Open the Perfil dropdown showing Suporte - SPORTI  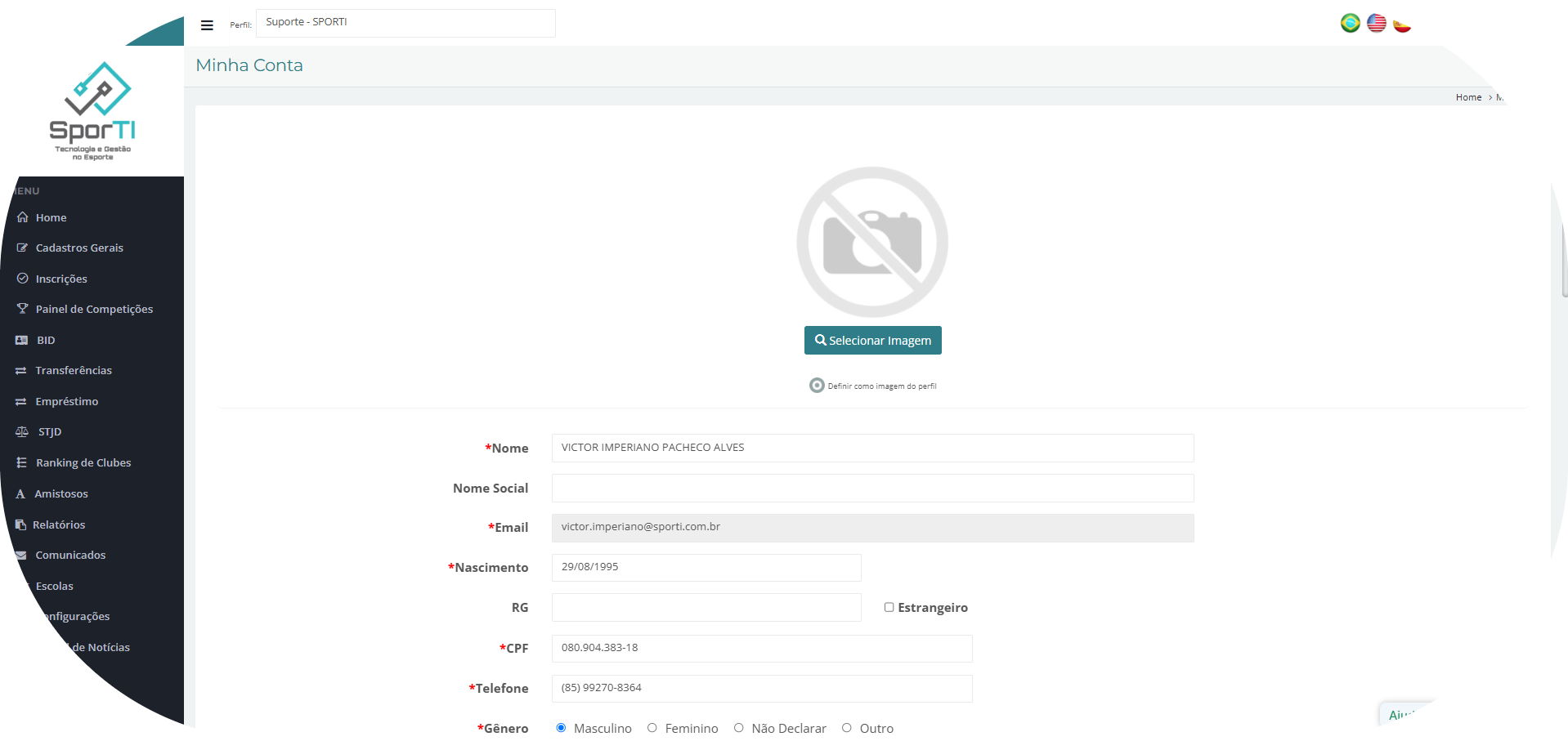pyautogui.click(x=405, y=23)
